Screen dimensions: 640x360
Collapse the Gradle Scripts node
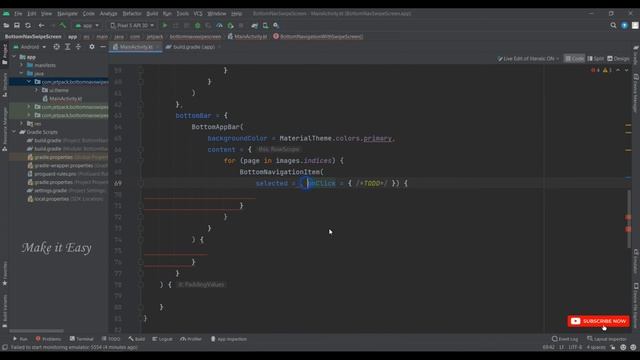click(x=14, y=132)
